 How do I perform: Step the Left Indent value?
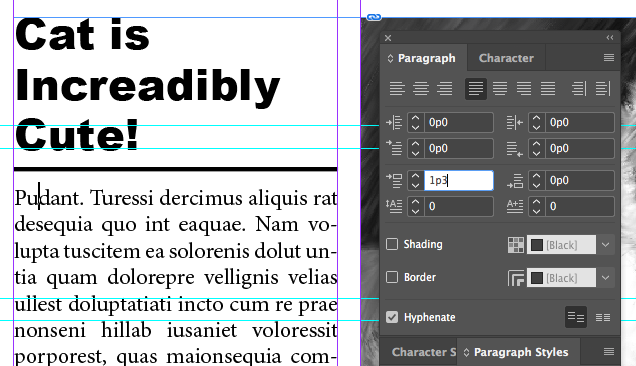[x=415, y=123]
